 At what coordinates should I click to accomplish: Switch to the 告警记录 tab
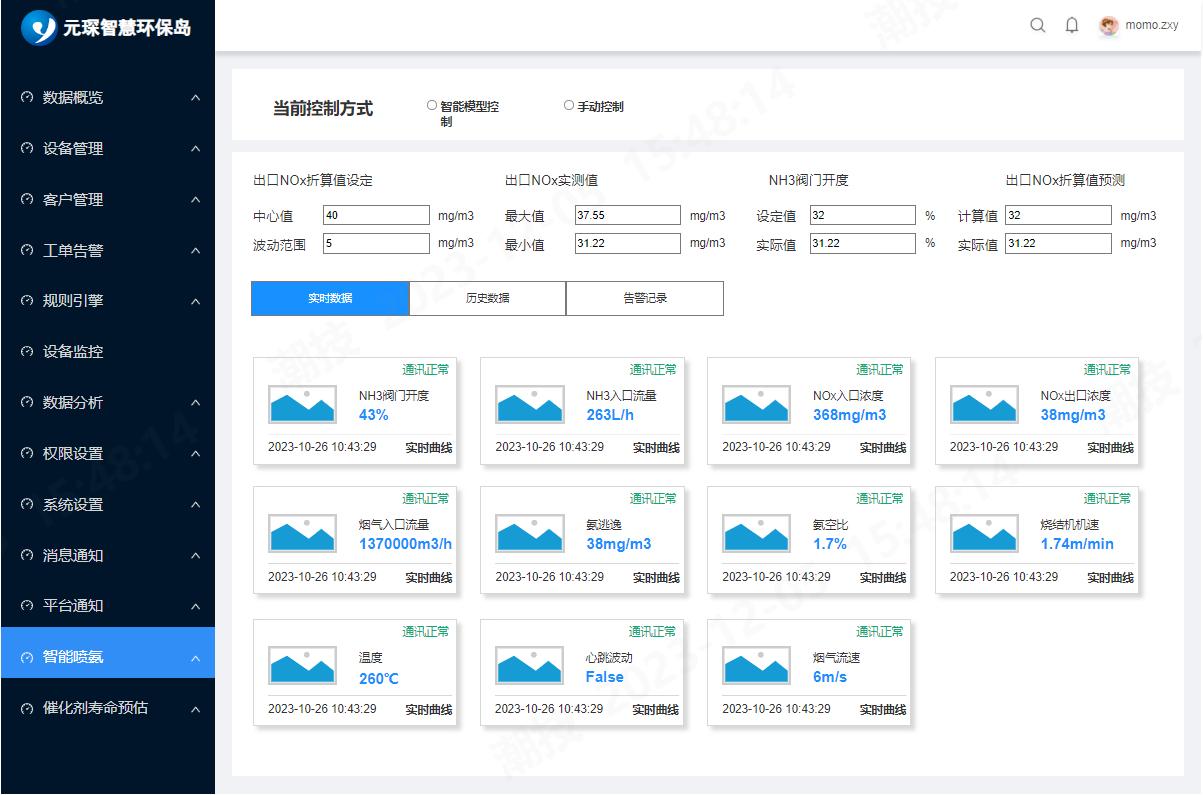click(644, 298)
